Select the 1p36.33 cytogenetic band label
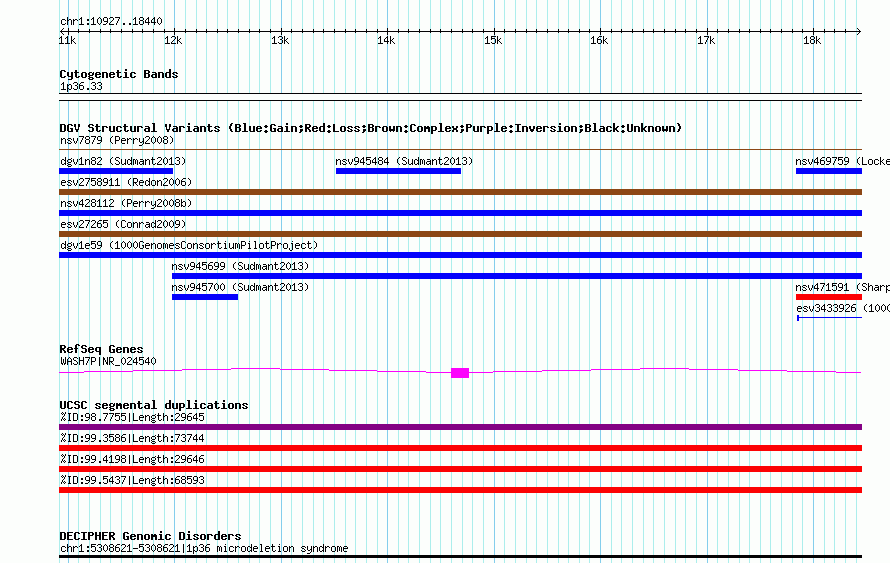The width and height of the screenshot is (890, 563). [x=81, y=86]
